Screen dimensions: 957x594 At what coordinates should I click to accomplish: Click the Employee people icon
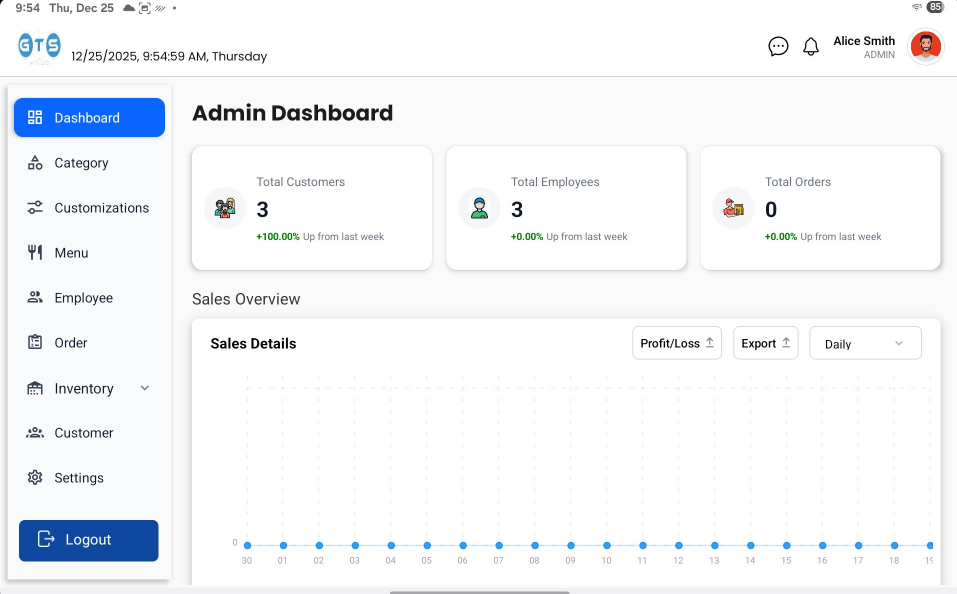tap(35, 297)
